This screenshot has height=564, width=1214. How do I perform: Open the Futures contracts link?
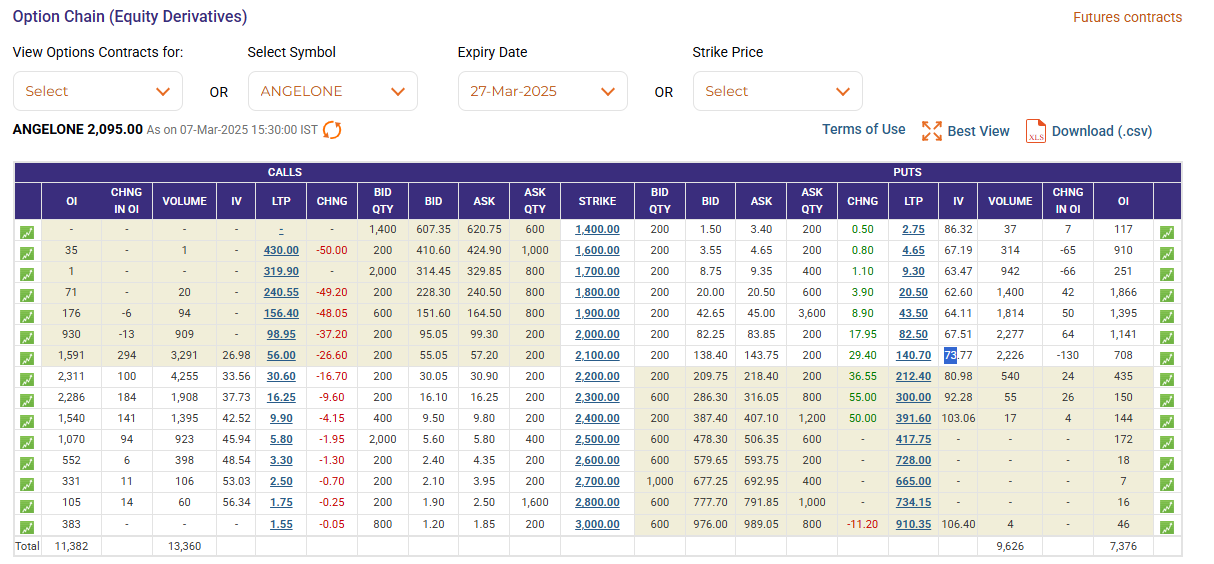(1127, 17)
